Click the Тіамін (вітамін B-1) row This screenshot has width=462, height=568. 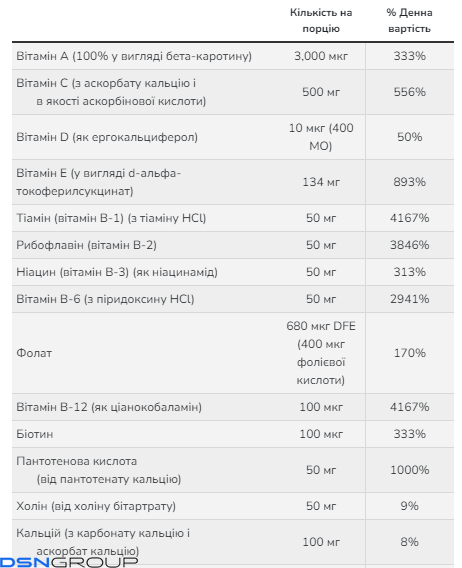233,218
